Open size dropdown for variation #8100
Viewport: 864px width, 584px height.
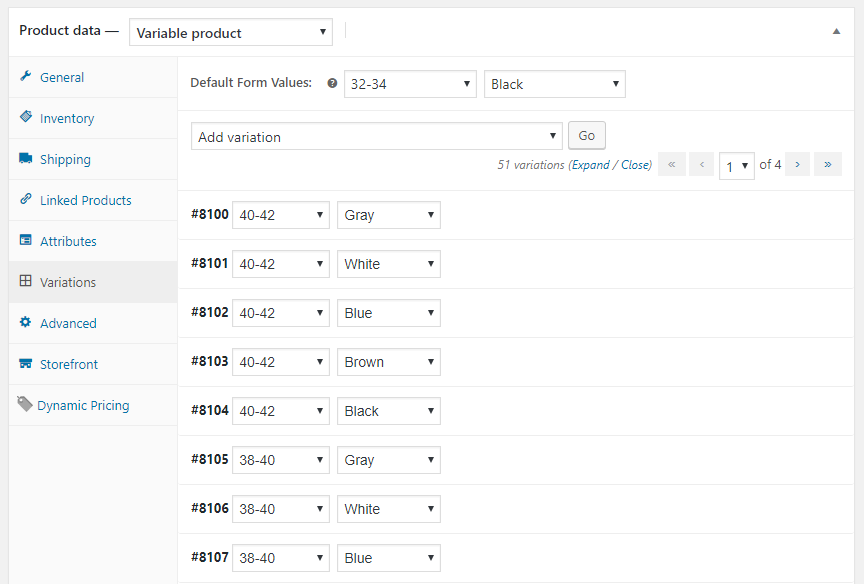tap(281, 215)
